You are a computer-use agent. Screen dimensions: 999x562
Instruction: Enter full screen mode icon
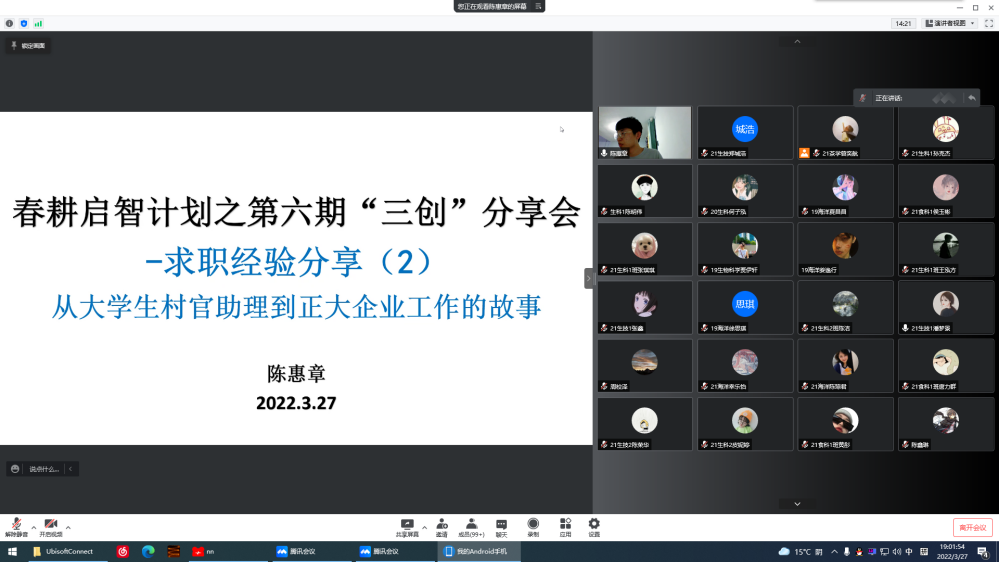pyautogui.click(x=988, y=23)
